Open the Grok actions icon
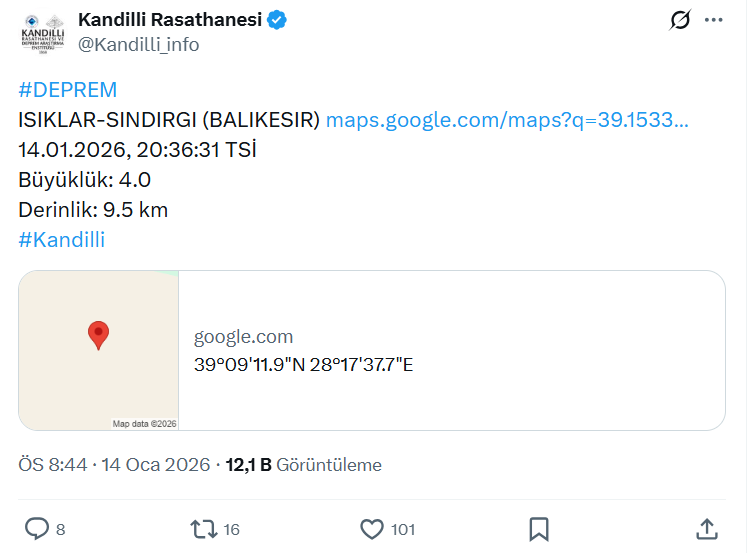 [x=680, y=20]
